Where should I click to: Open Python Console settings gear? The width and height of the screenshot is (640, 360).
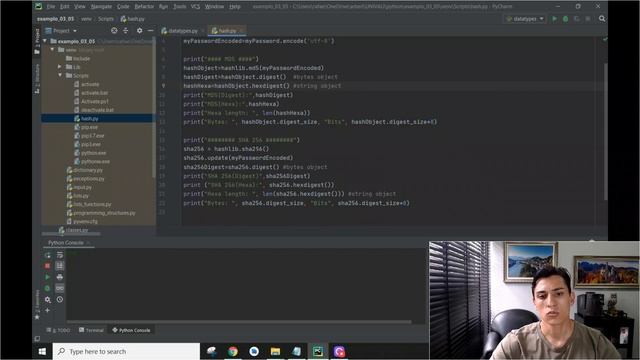[x=47, y=300]
